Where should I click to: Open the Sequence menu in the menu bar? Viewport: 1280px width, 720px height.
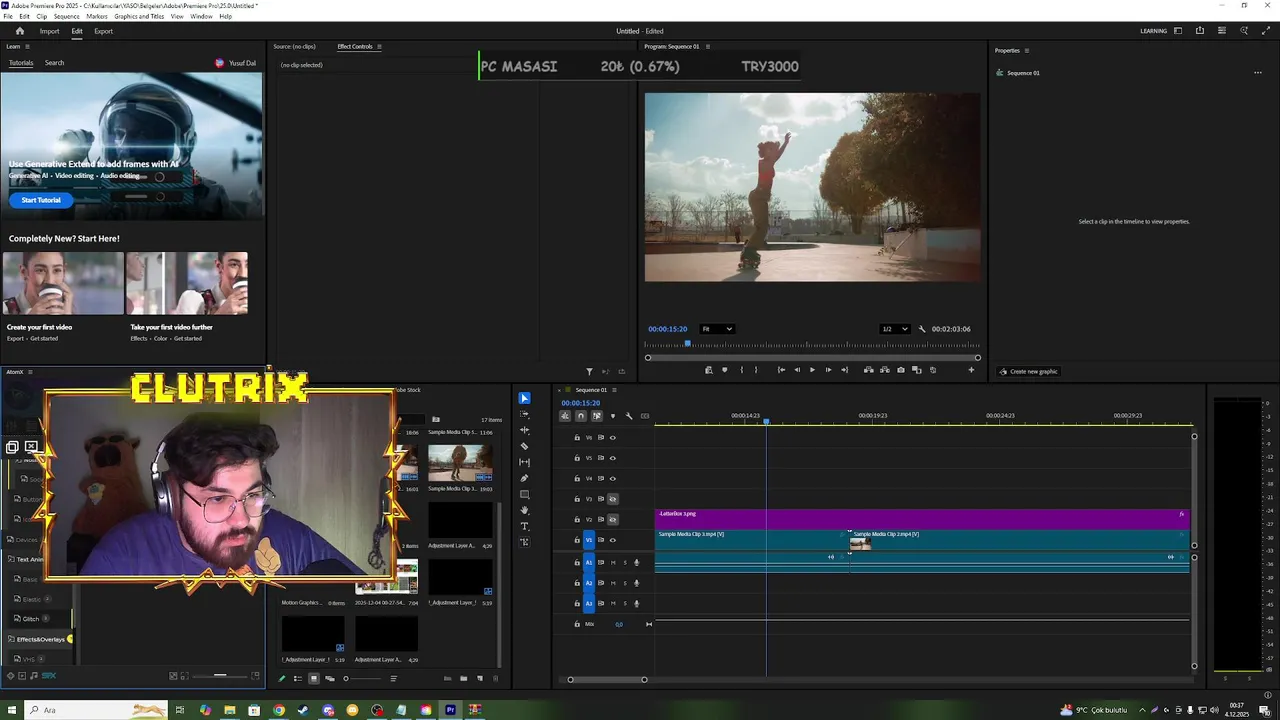tap(67, 16)
